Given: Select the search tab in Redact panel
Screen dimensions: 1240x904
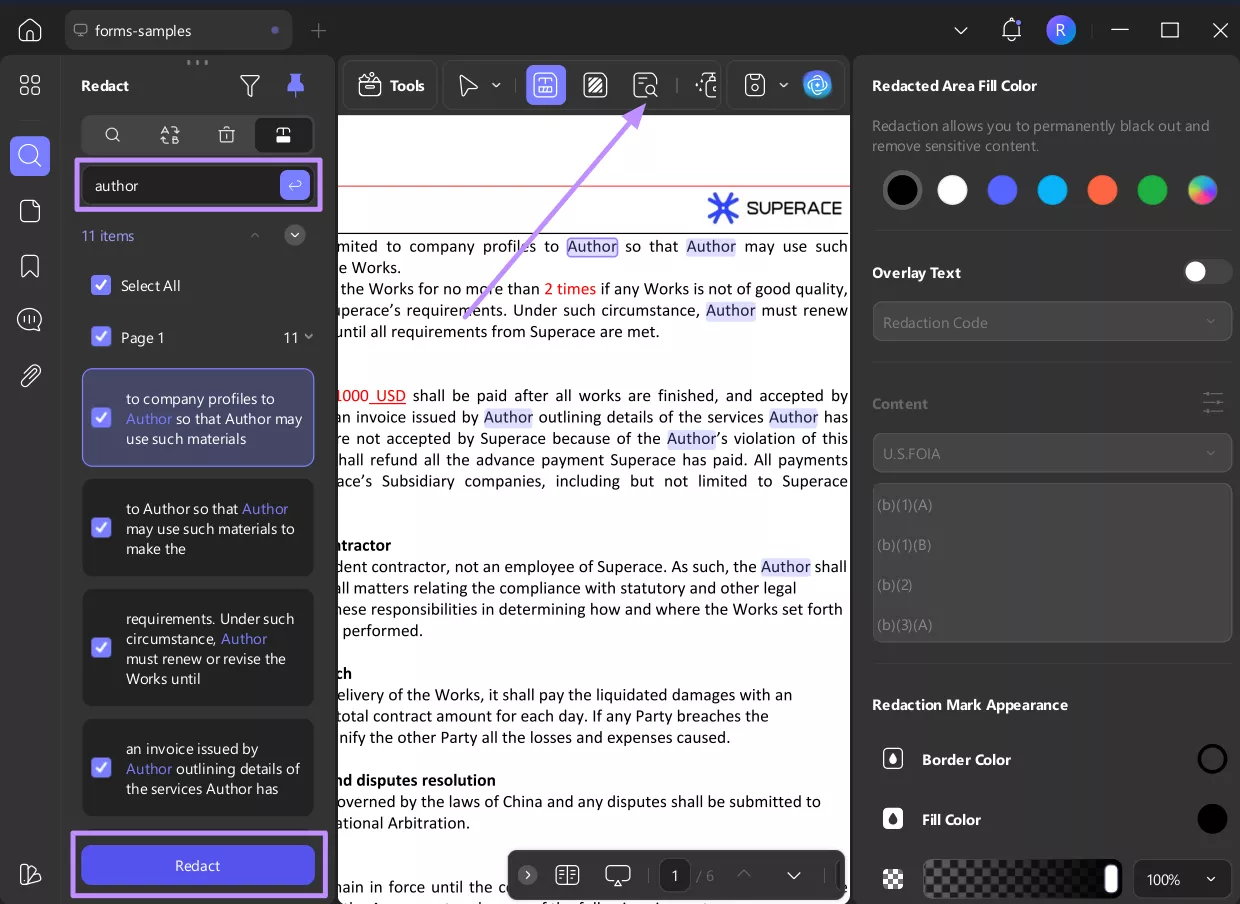Looking at the screenshot, I should (x=113, y=135).
